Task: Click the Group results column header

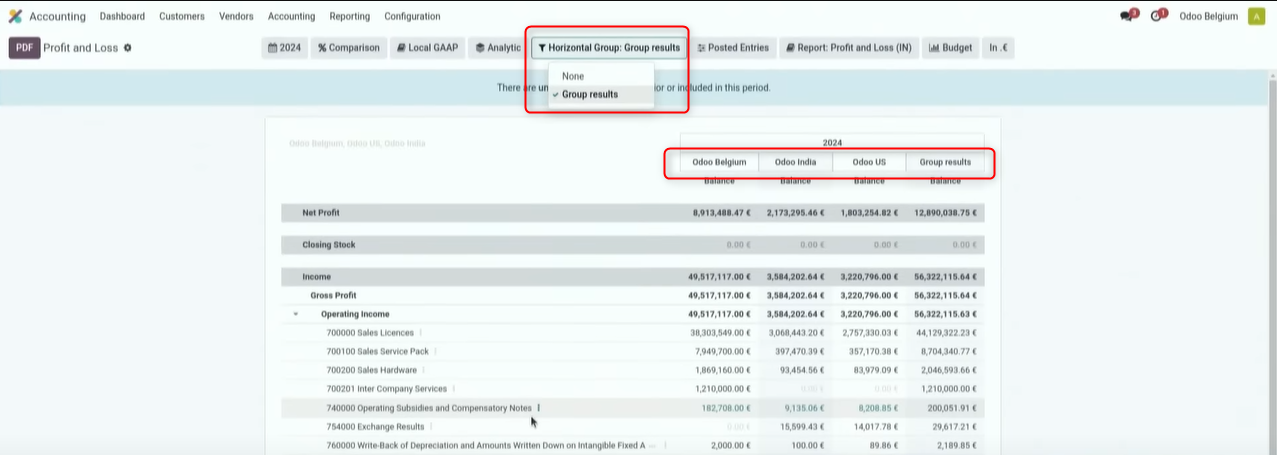Action: pyautogui.click(x=945, y=162)
